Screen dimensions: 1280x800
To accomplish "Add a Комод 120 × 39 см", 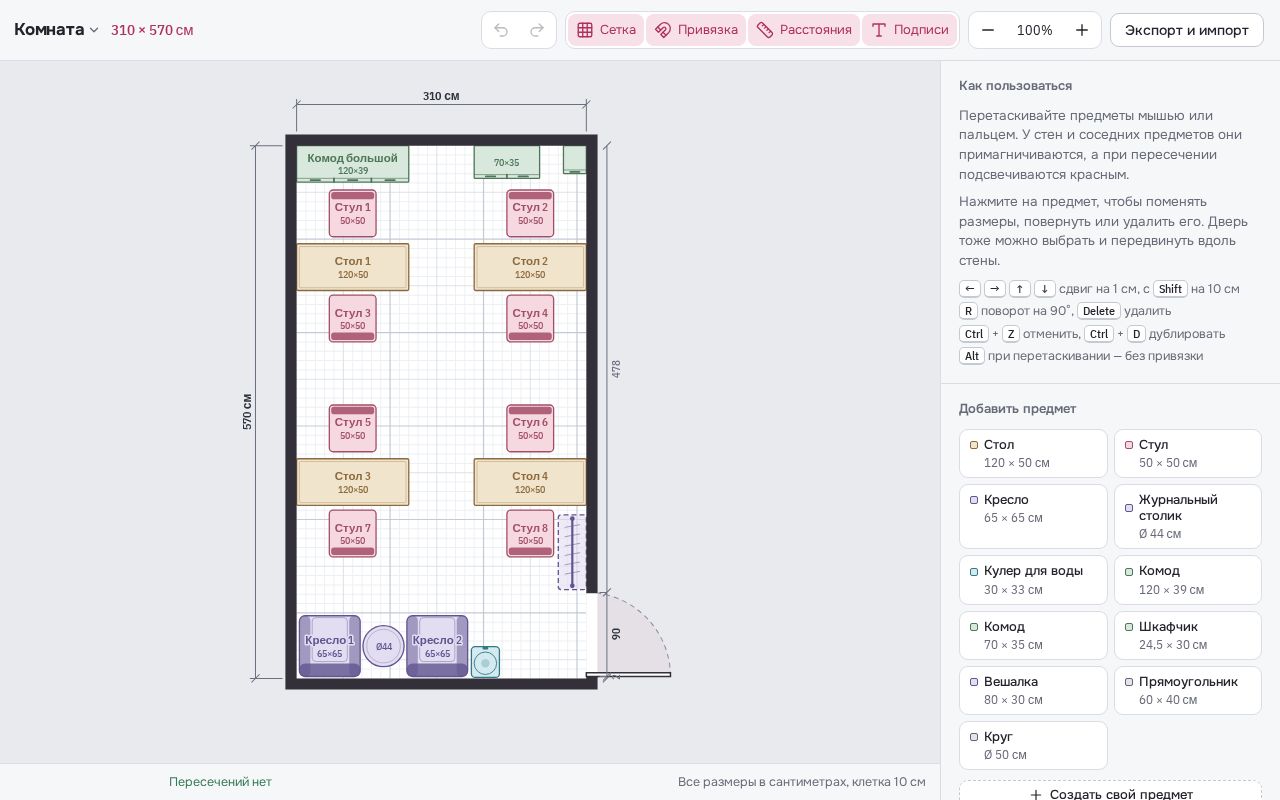I will coord(1188,580).
